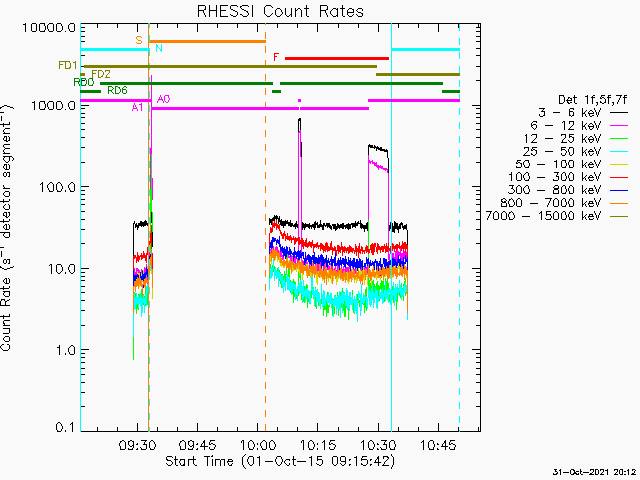Click the '0.1' y-axis label
640x480 pixels.
(65, 427)
